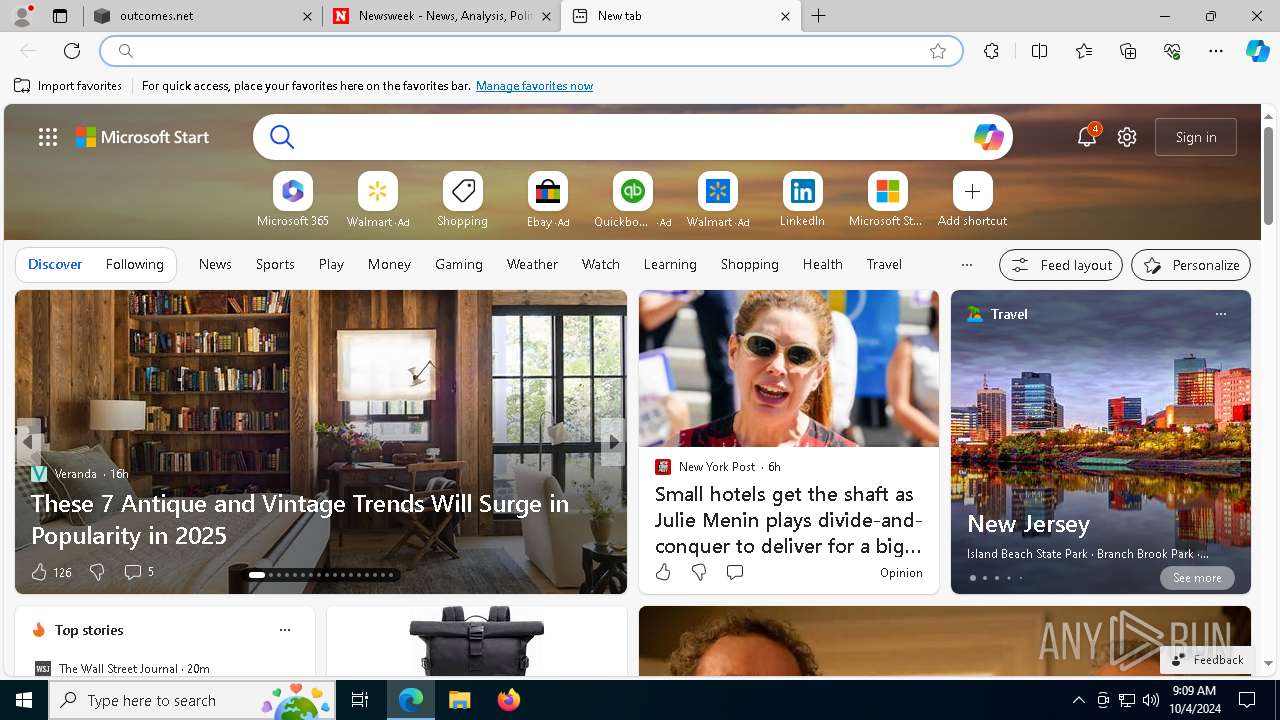Open Task View on the taskbar
1280x720 pixels.
(360, 700)
